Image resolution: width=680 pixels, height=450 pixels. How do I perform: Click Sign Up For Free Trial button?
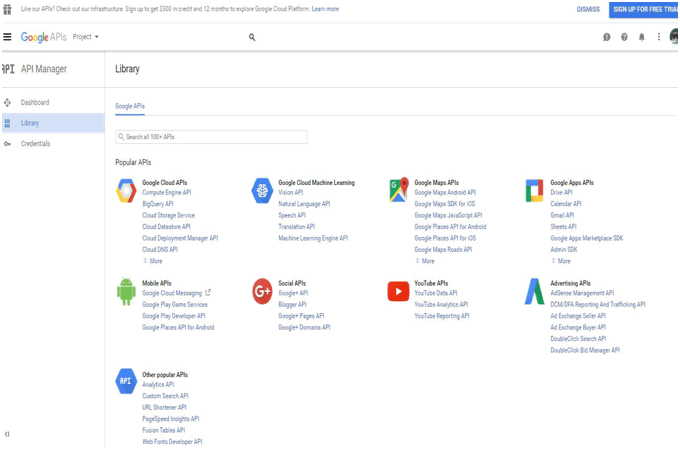click(x=644, y=10)
